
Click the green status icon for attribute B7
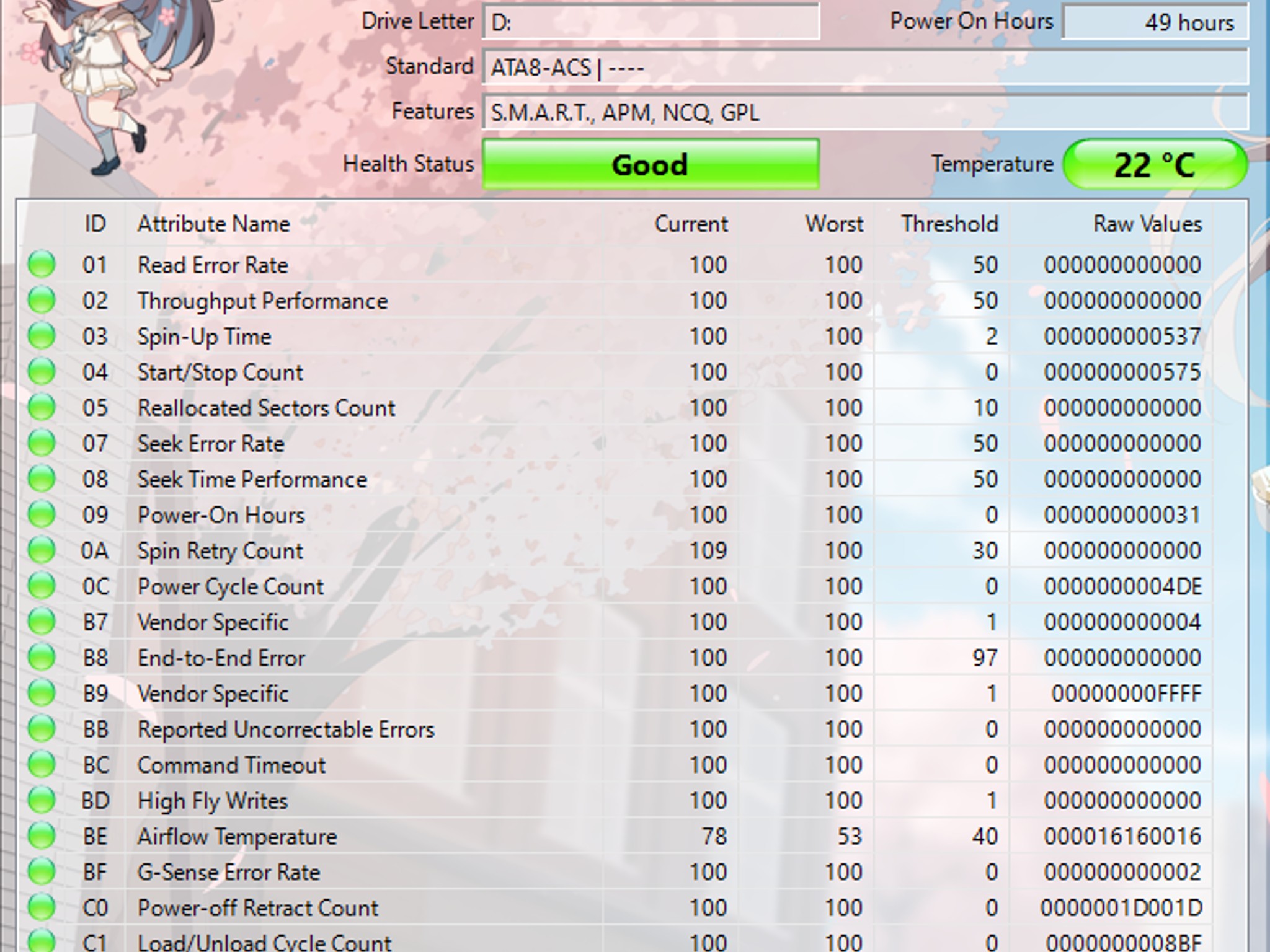(x=42, y=622)
